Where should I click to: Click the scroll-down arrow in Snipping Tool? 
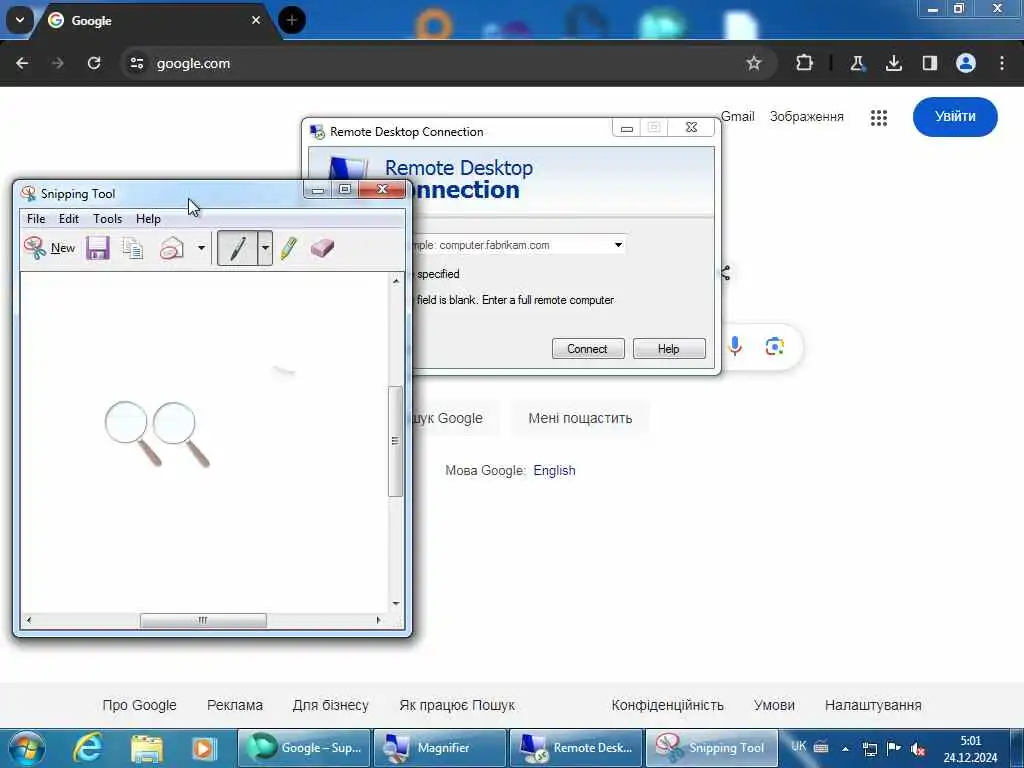tap(396, 603)
